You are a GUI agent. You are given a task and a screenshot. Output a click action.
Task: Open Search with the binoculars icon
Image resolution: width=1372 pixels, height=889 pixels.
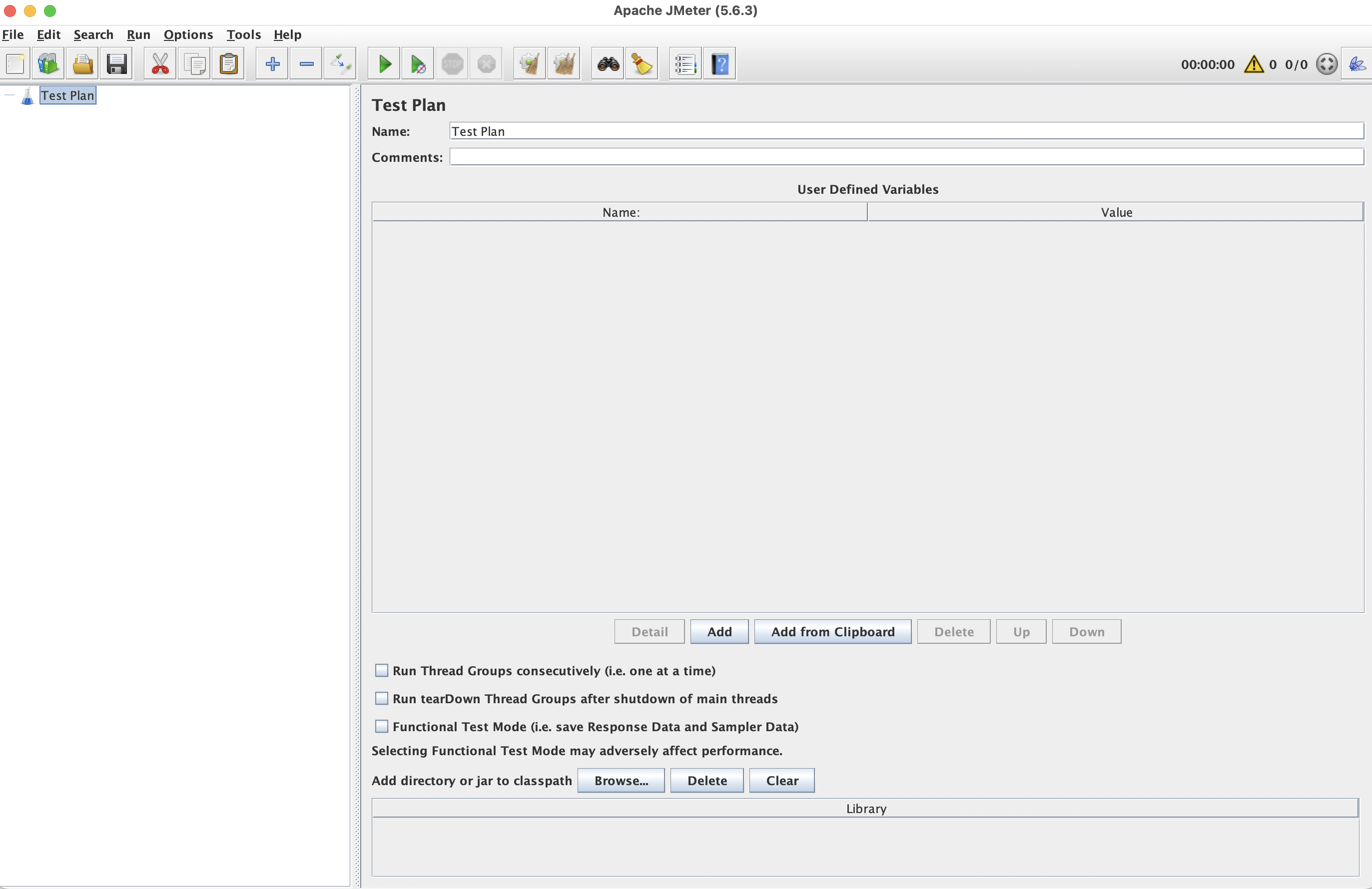pos(608,64)
